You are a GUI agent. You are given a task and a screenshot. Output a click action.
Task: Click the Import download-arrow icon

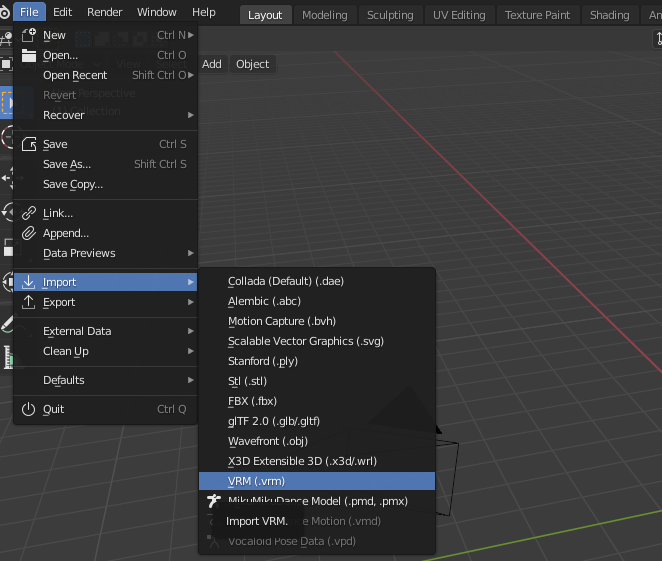point(29,282)
